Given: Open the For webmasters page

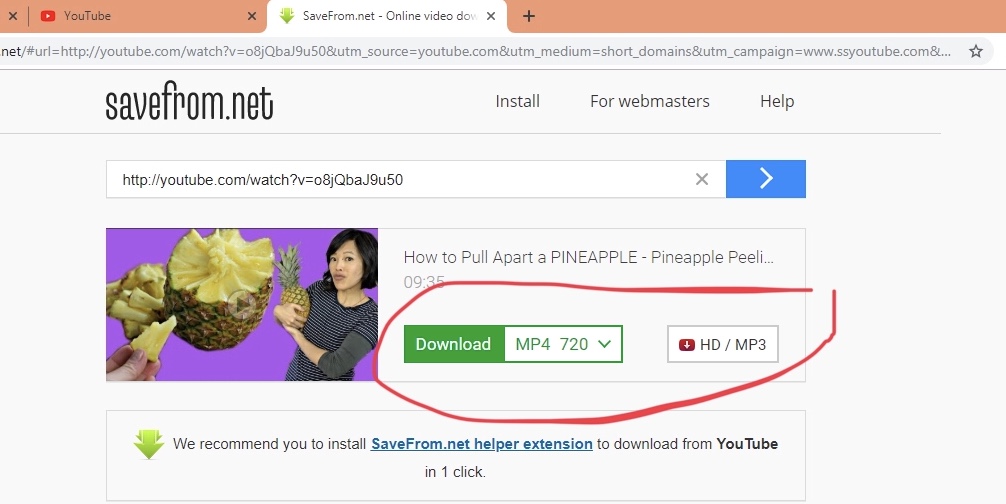Looking at the screenshot, I should click(x=649, y=101).
